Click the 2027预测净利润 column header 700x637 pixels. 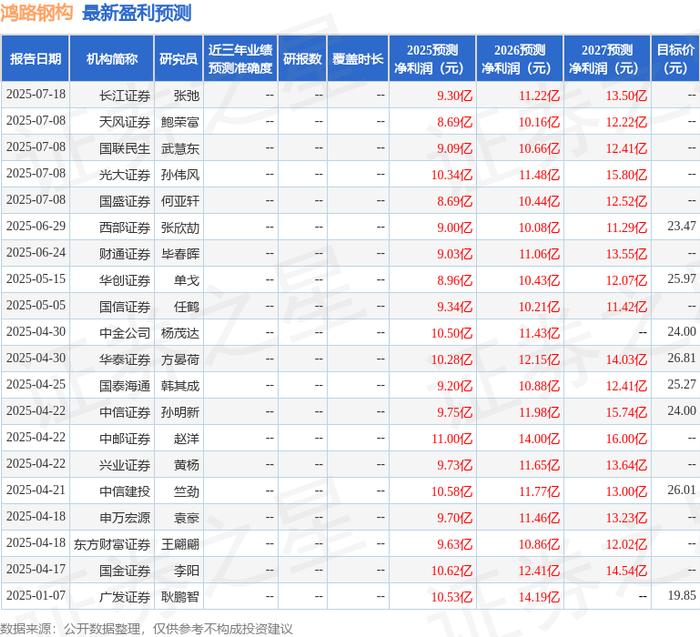607,58
